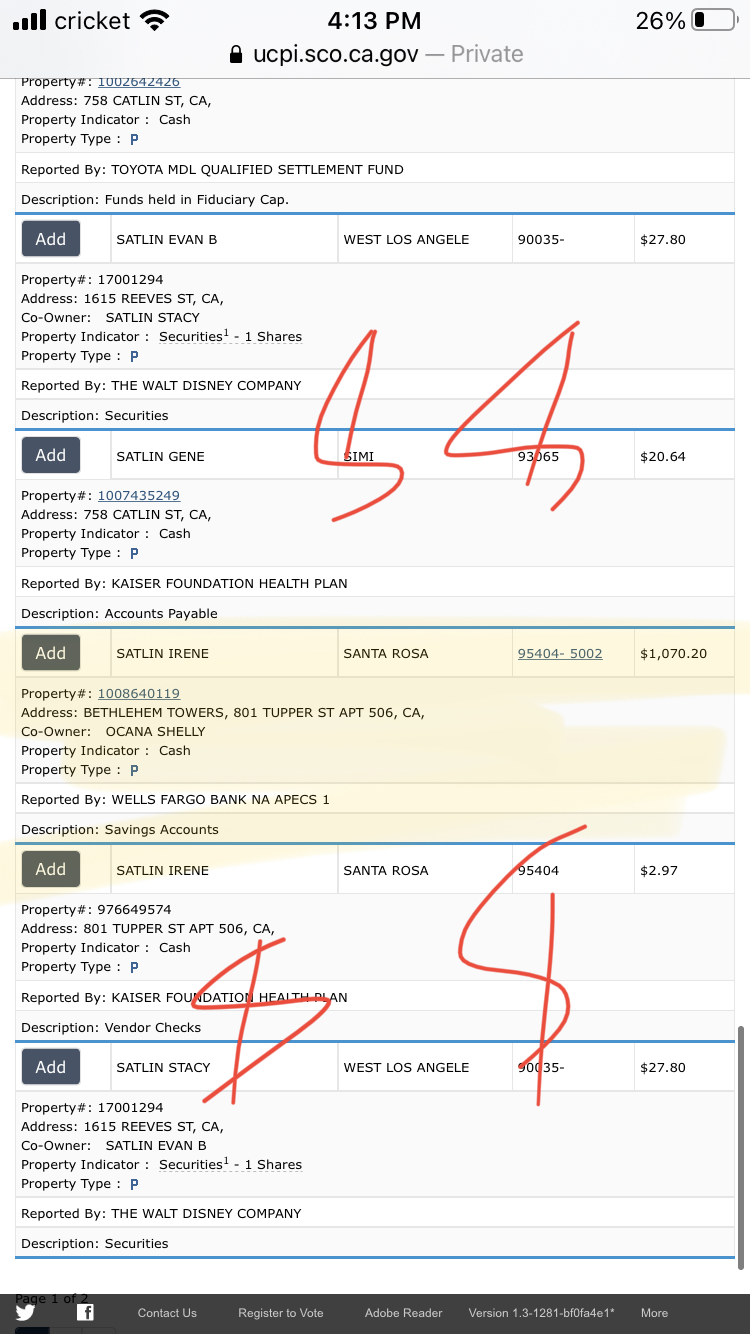Screen dimensions: 750x1334
Task: Add the SATLIN IRENE $2.97 property
Action: click(x=51, y=869)
